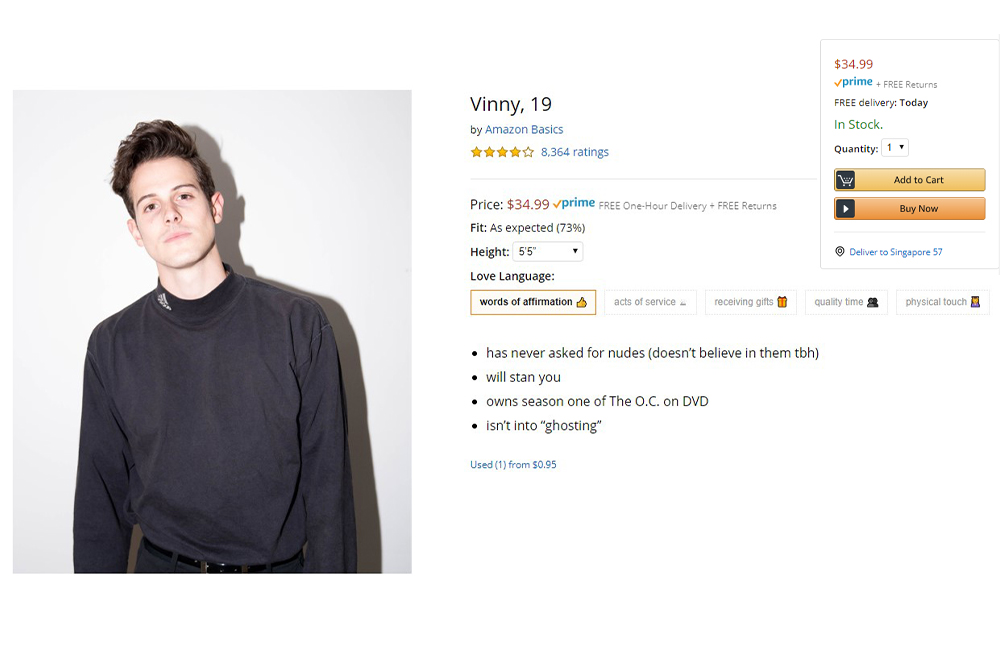Select the acts of service love language

[650, 302]
